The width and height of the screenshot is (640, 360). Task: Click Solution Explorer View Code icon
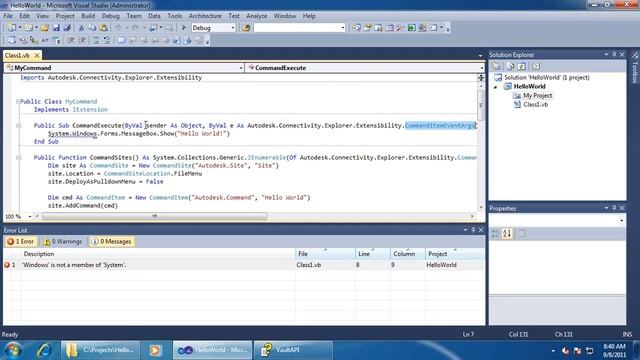pos(536,66)
